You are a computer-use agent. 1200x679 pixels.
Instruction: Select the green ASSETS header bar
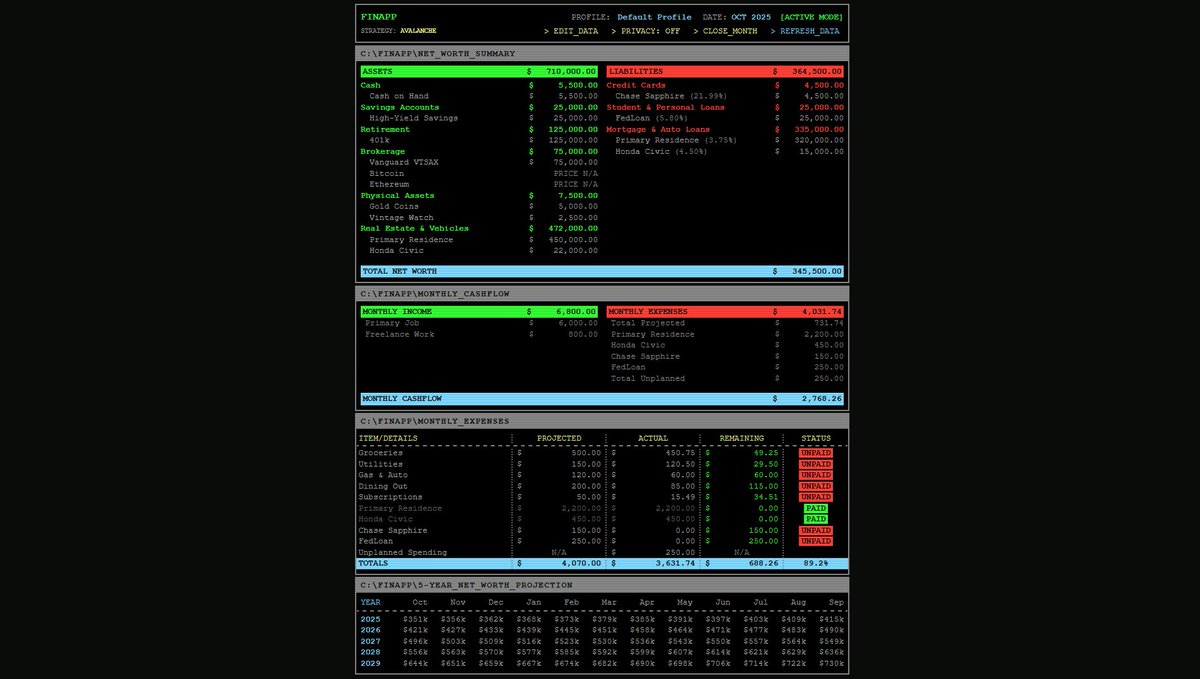479,72
